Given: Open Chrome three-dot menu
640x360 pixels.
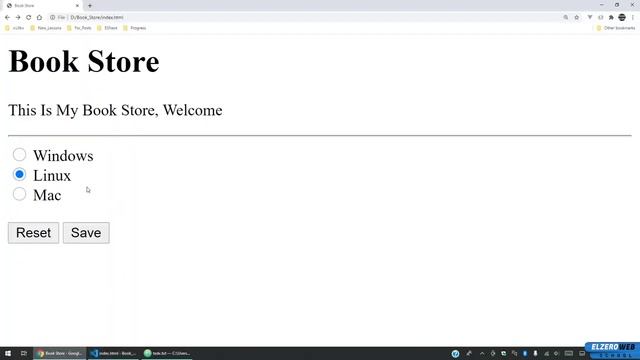Looking at the screenshot, I should tap(633, 18).
